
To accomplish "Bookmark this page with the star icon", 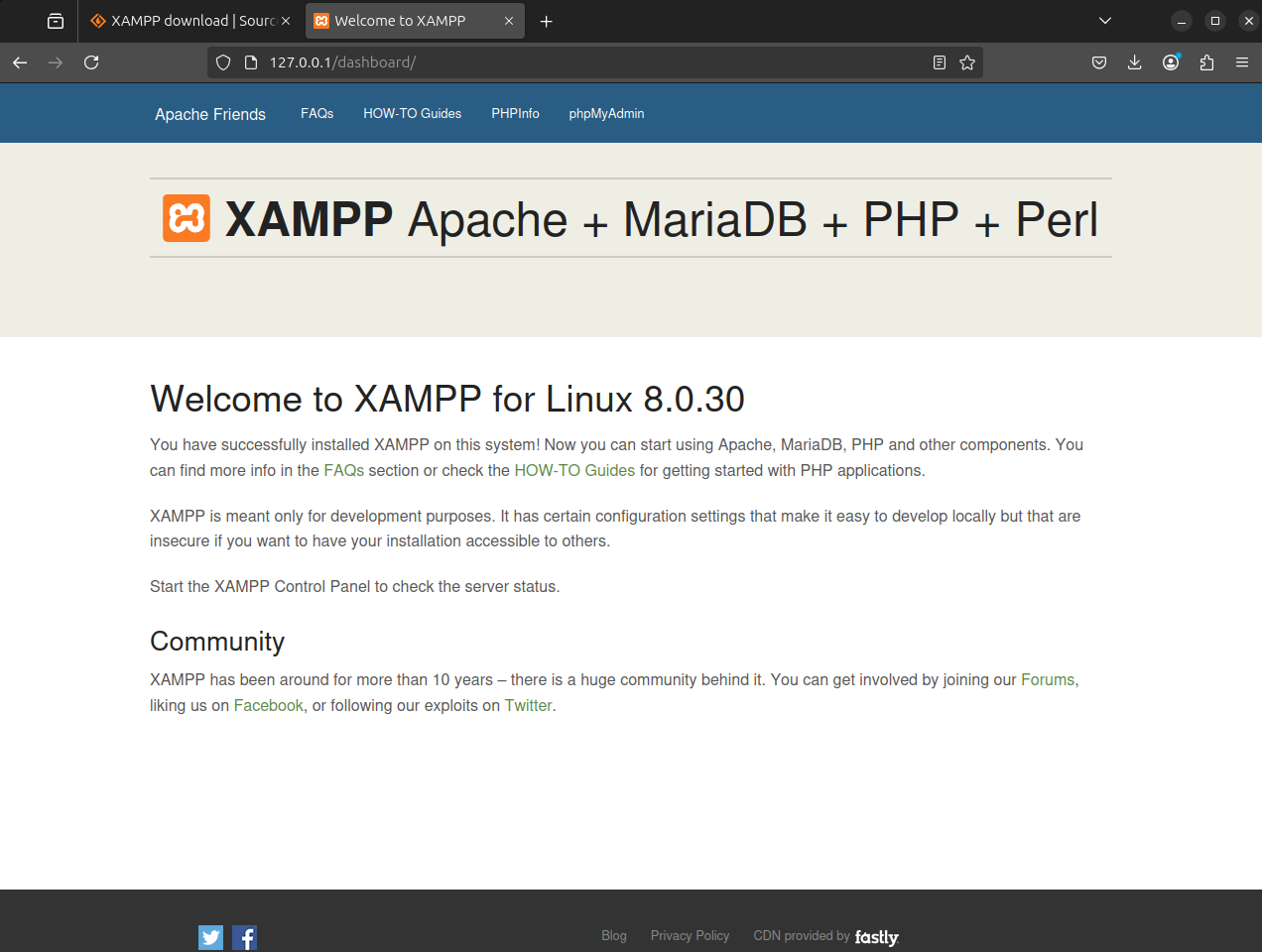I will point(967,62).
